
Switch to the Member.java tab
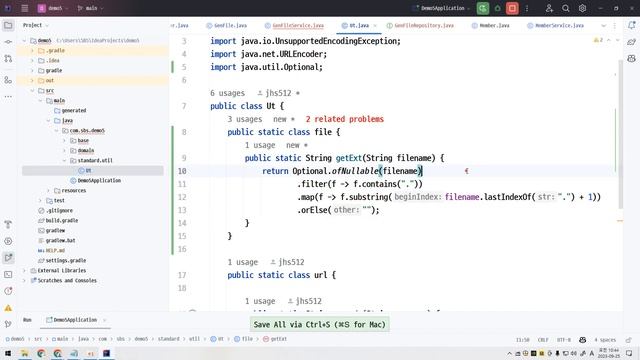point(490,25)
